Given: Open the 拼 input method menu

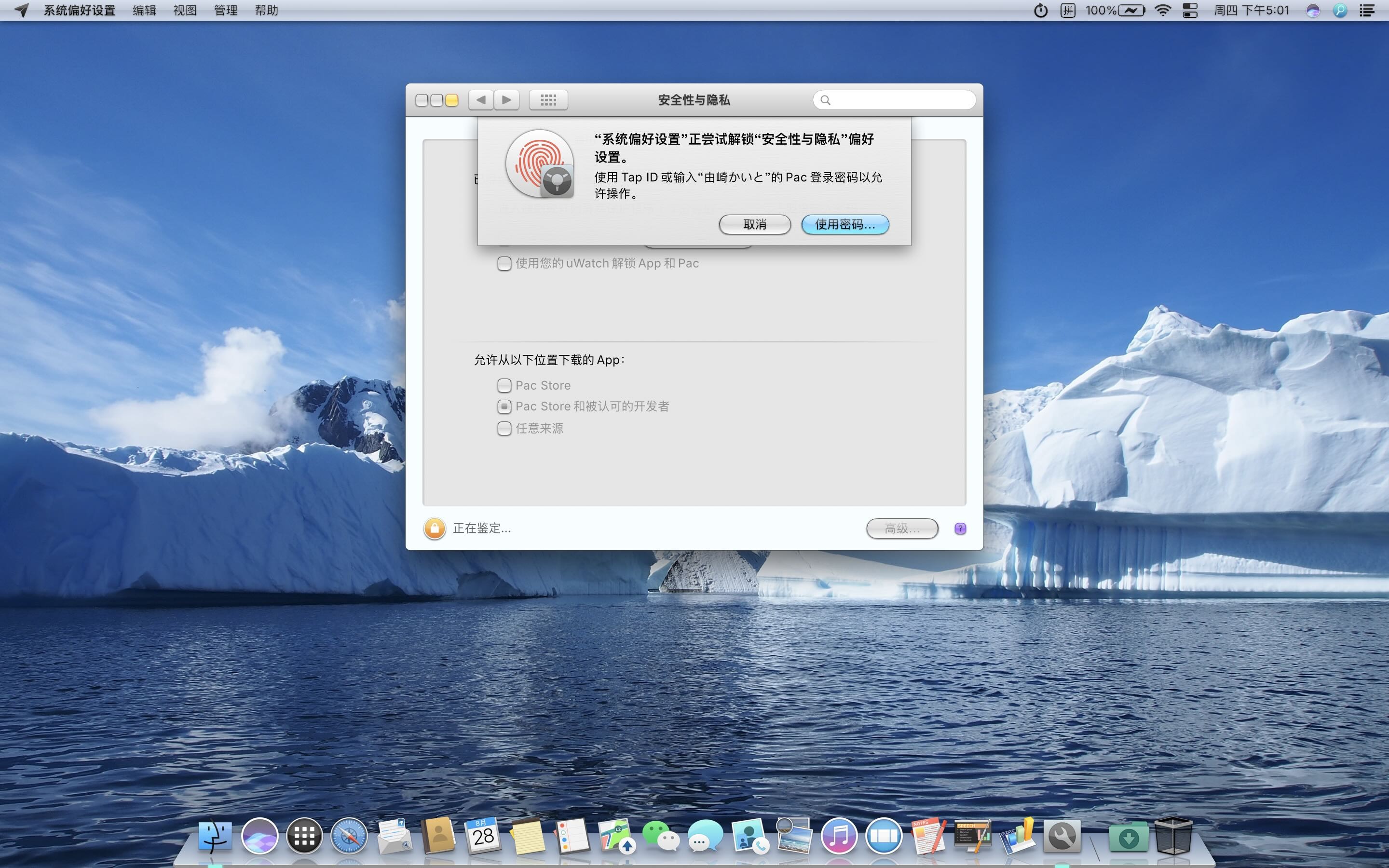Looking at the screenshot, I should (1068, 10).
